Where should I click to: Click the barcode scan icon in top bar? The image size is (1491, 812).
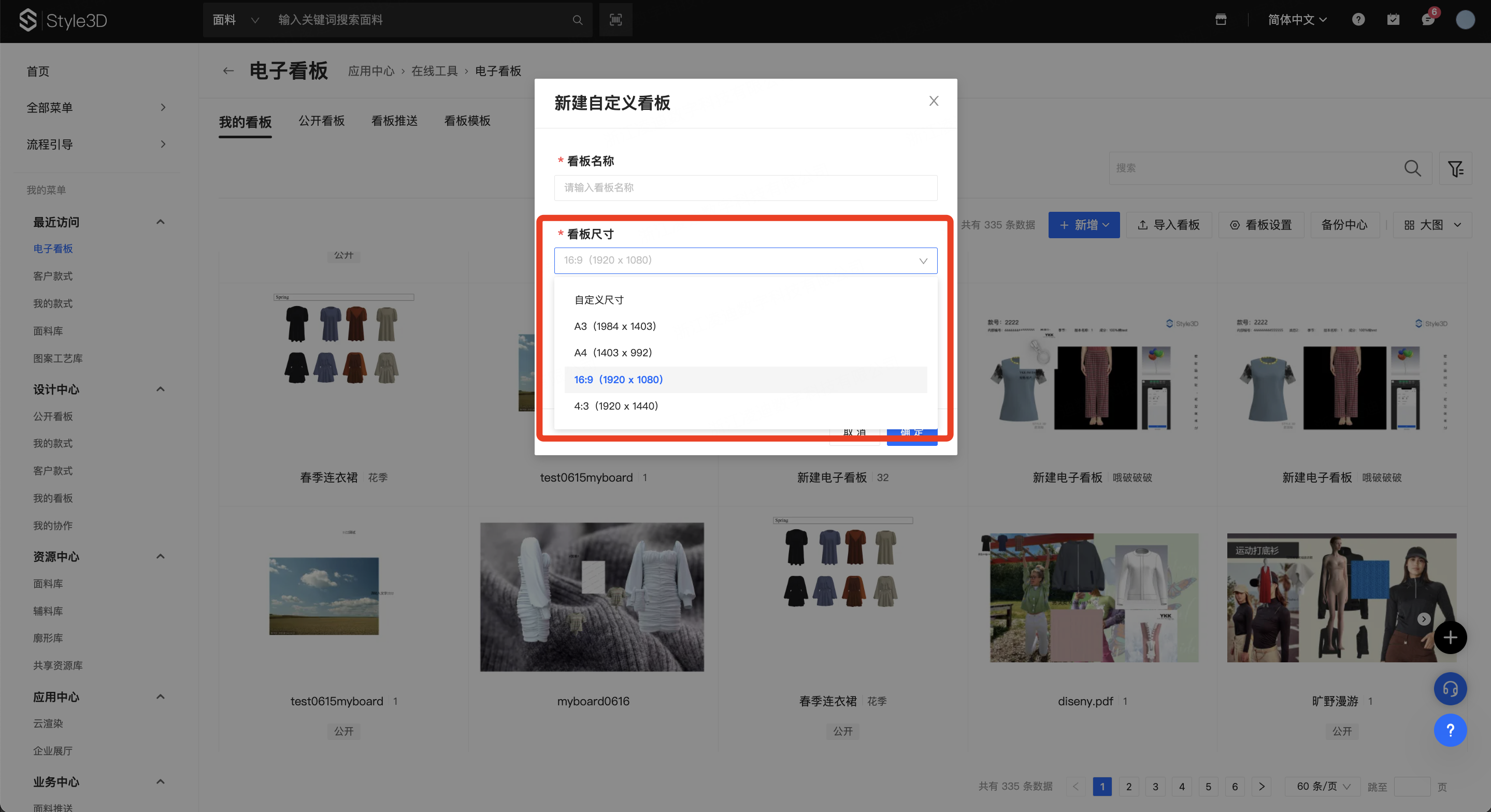pyautogui.click(x=615, y=20)
